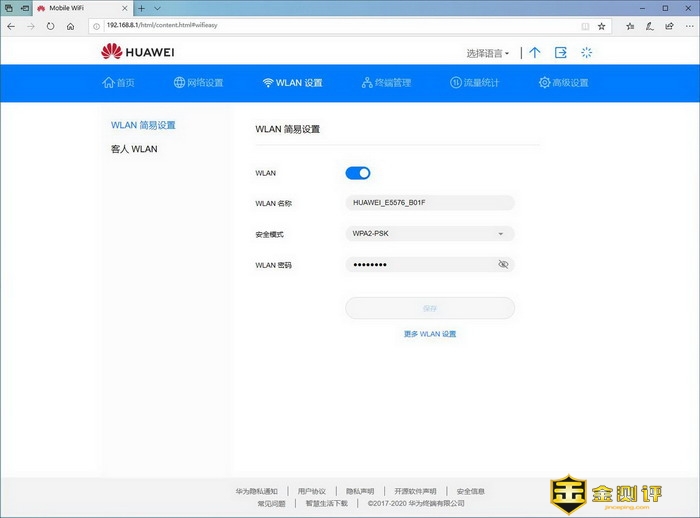Click the WLAN 名称 input field

tap(430, 203)
